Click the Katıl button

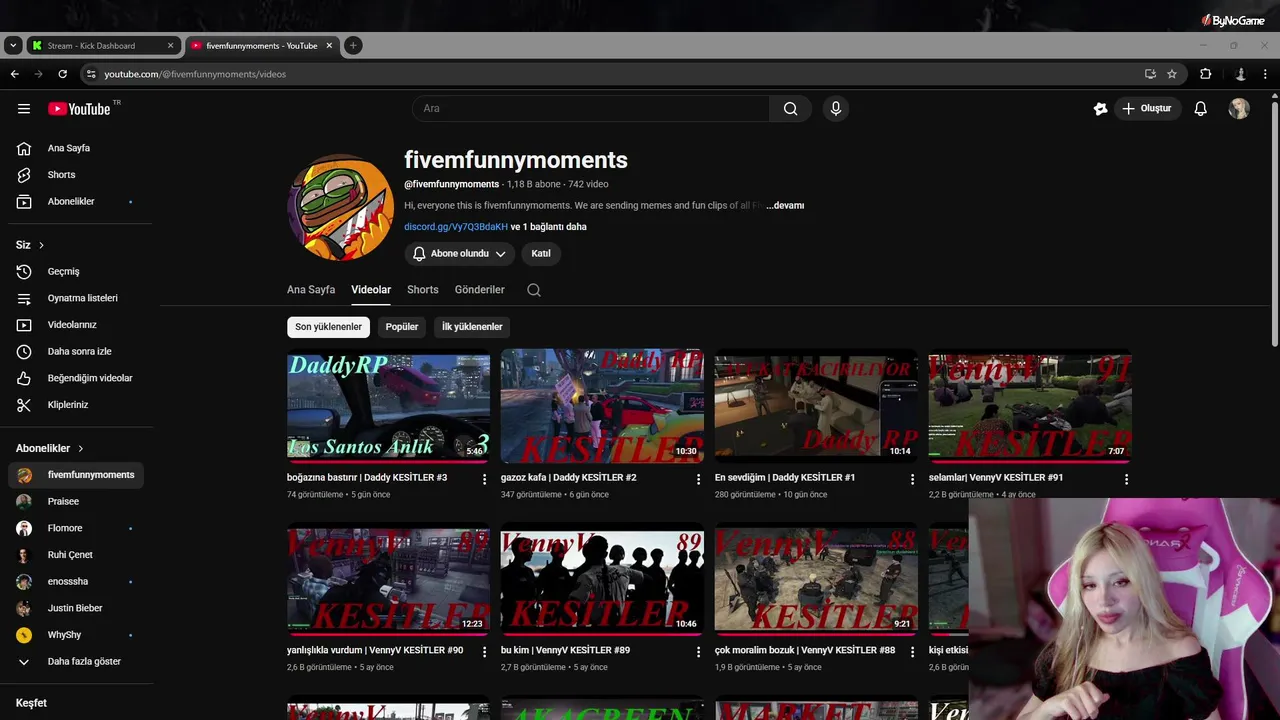pyautogui.click(x=541, y=254)
